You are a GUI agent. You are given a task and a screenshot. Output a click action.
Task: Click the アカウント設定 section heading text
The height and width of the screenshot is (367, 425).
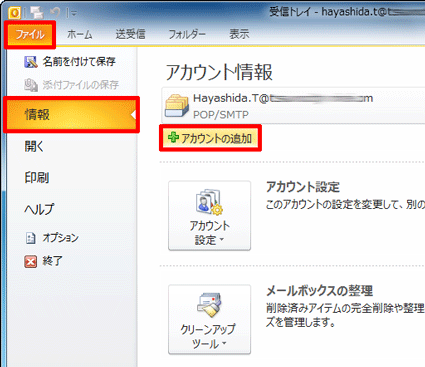pos(303,187)
